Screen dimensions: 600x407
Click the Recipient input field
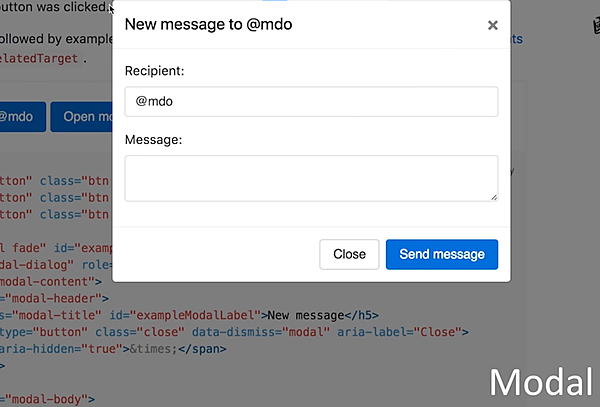point(311,102)
